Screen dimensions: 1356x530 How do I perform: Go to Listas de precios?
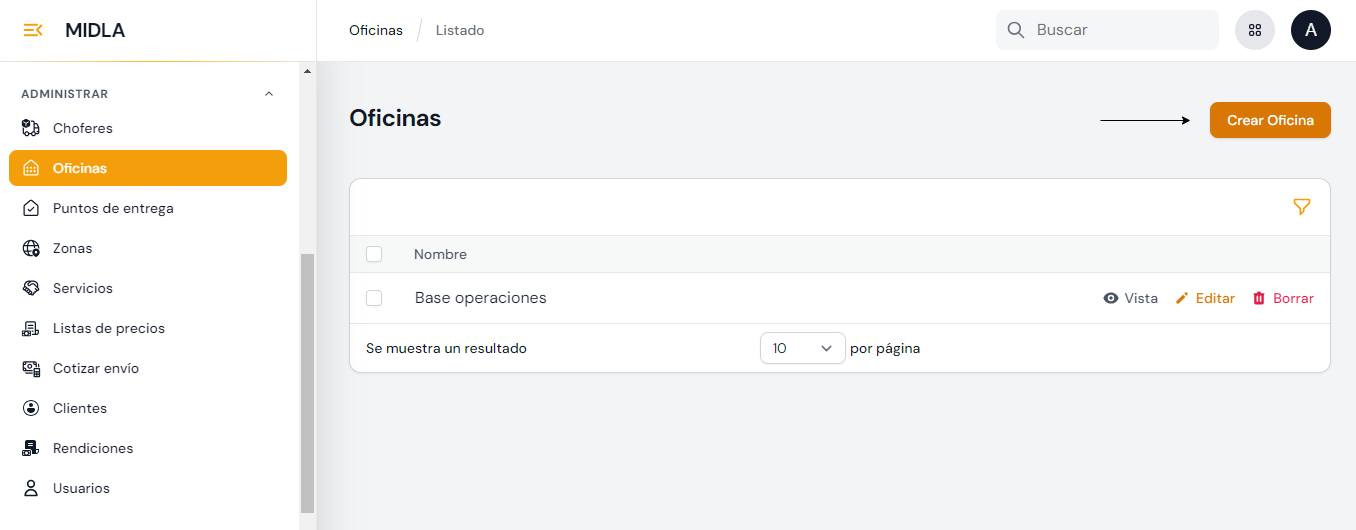108,328
